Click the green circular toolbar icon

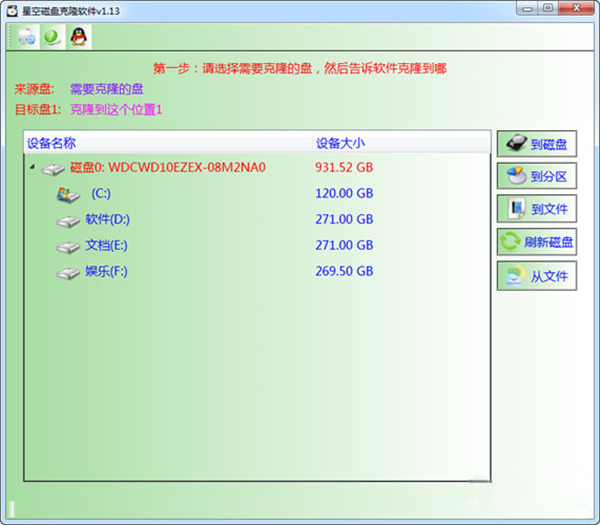(50, 36)
